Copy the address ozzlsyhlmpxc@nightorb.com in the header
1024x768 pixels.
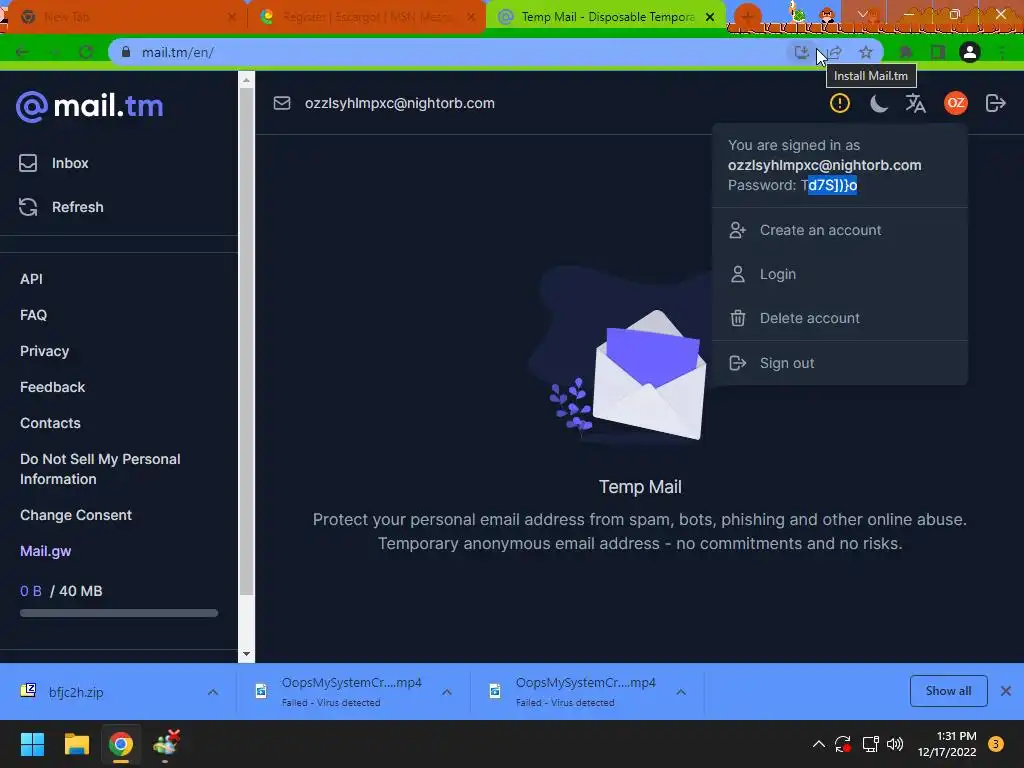tap(400, 103)
